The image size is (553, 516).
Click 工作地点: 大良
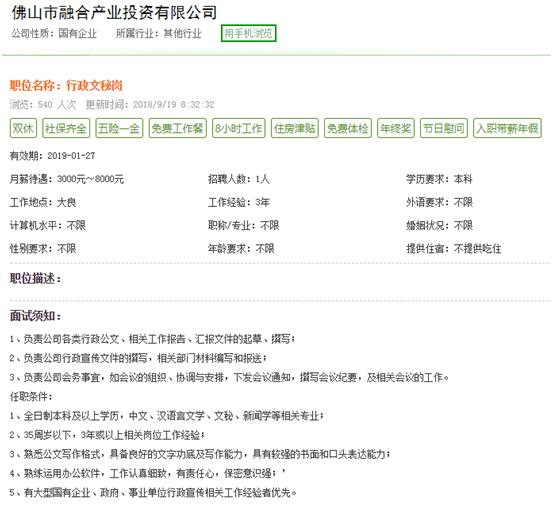(43, 202)
